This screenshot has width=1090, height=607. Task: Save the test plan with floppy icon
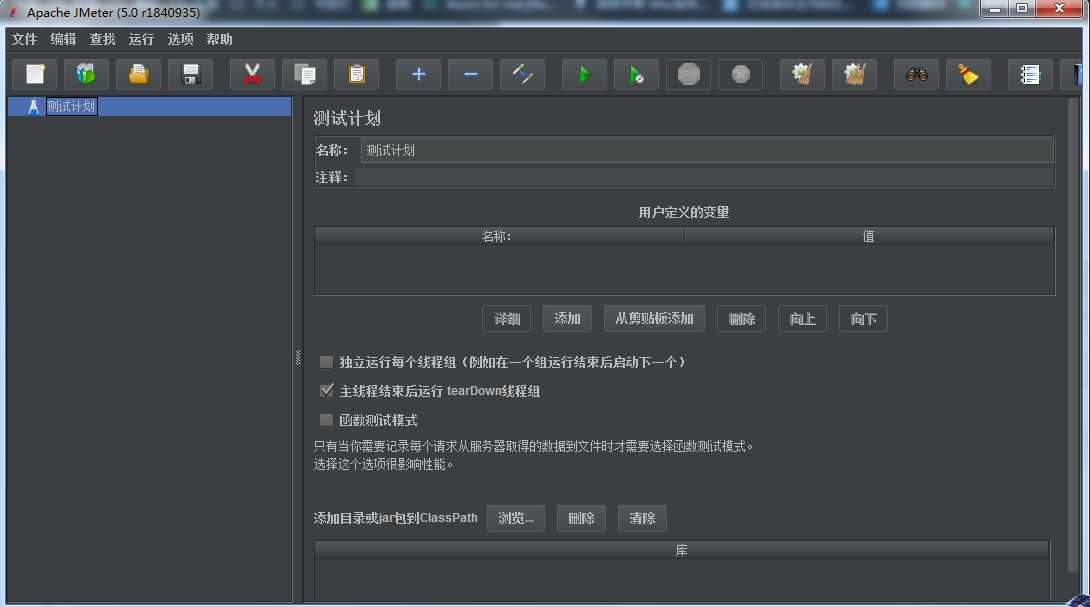190,74
